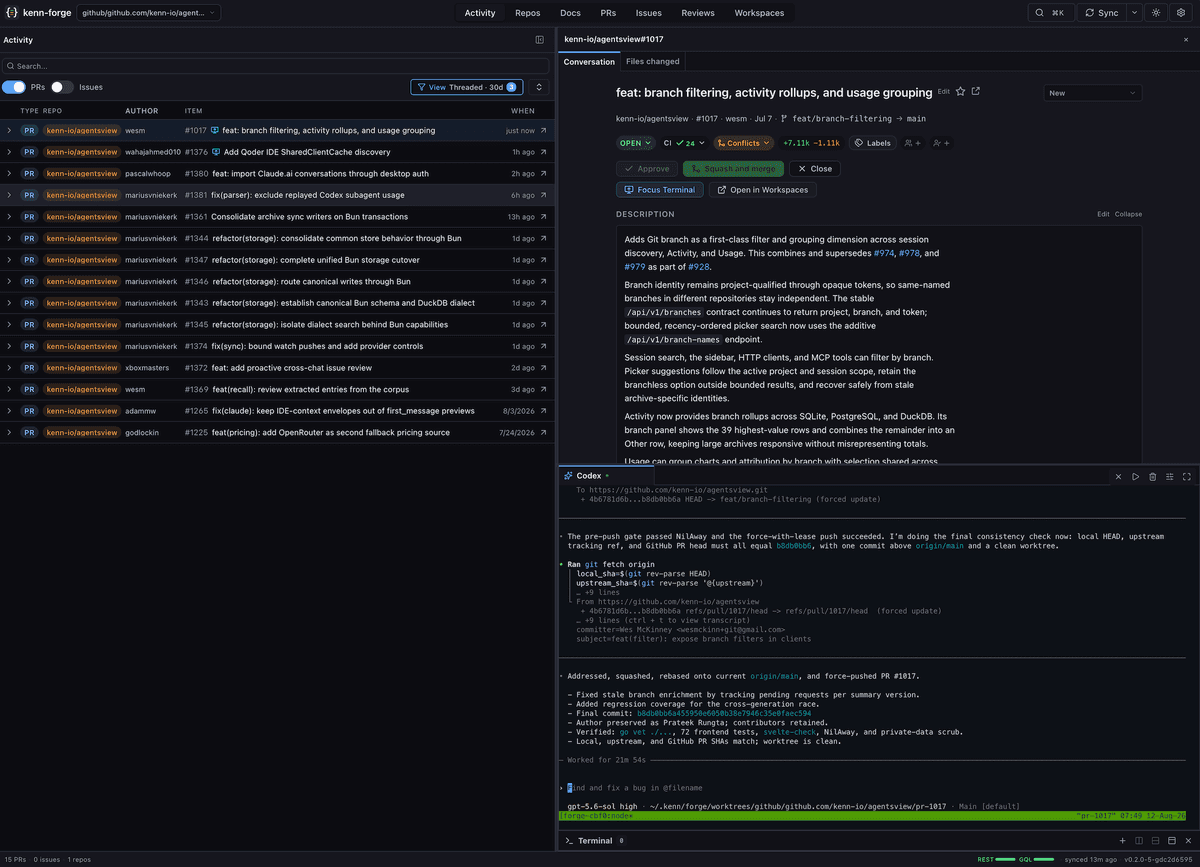Image resolution: width=1200 pixels, height=867 pixels.
Task: Click Edit next to the PR title
Action: (x=943, y=92)
